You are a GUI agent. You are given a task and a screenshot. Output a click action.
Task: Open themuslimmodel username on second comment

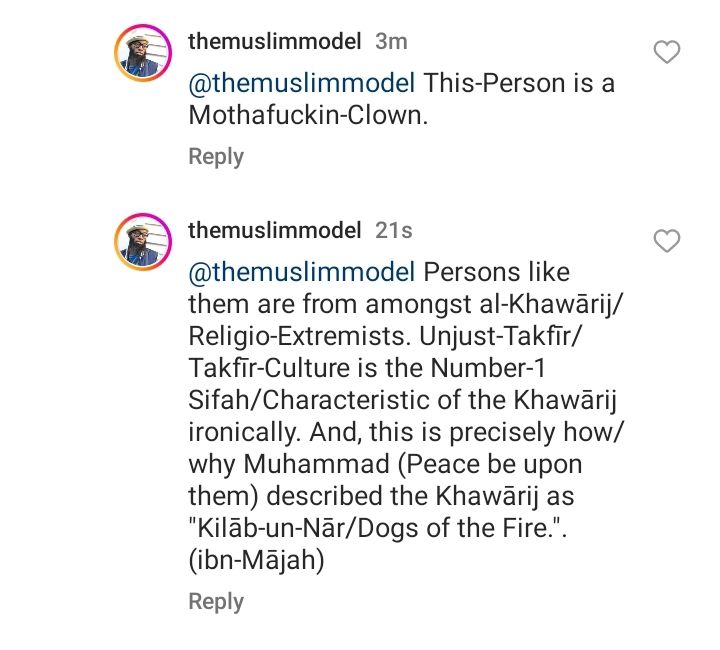point(274,230)
